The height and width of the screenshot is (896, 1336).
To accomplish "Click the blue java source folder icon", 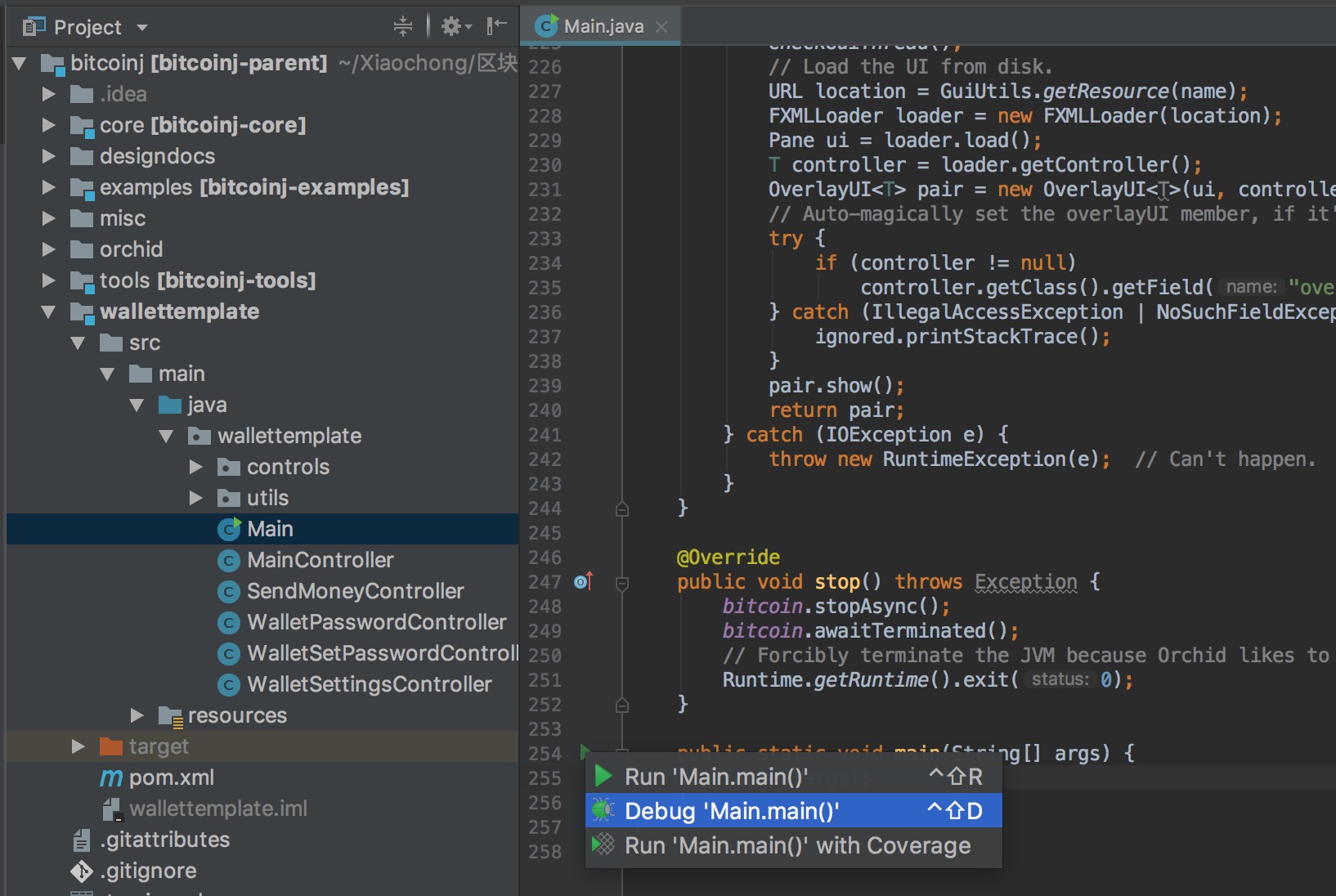I will point(170,405).
